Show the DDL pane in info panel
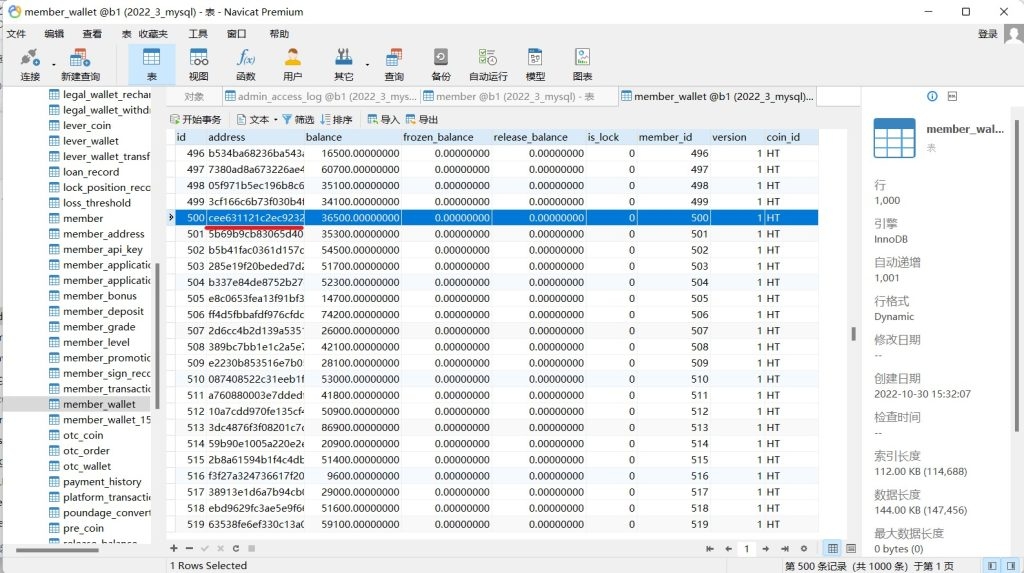The width and height of the screenshot is (1024, 573). pos(952,97)
